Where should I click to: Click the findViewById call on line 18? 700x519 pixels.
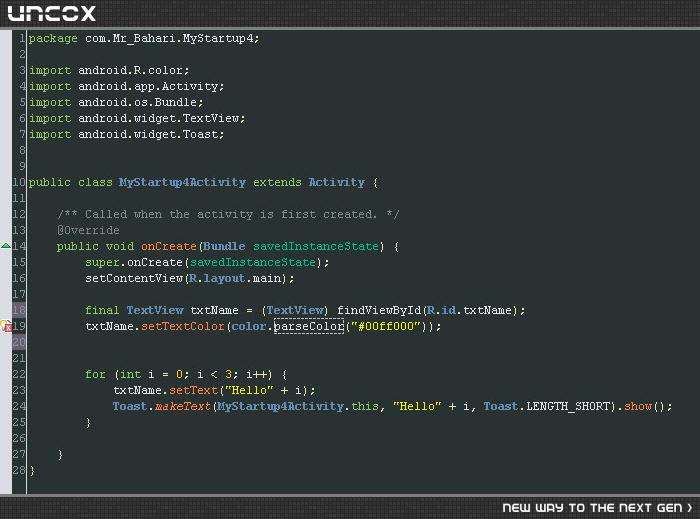(x=379, y=310)
